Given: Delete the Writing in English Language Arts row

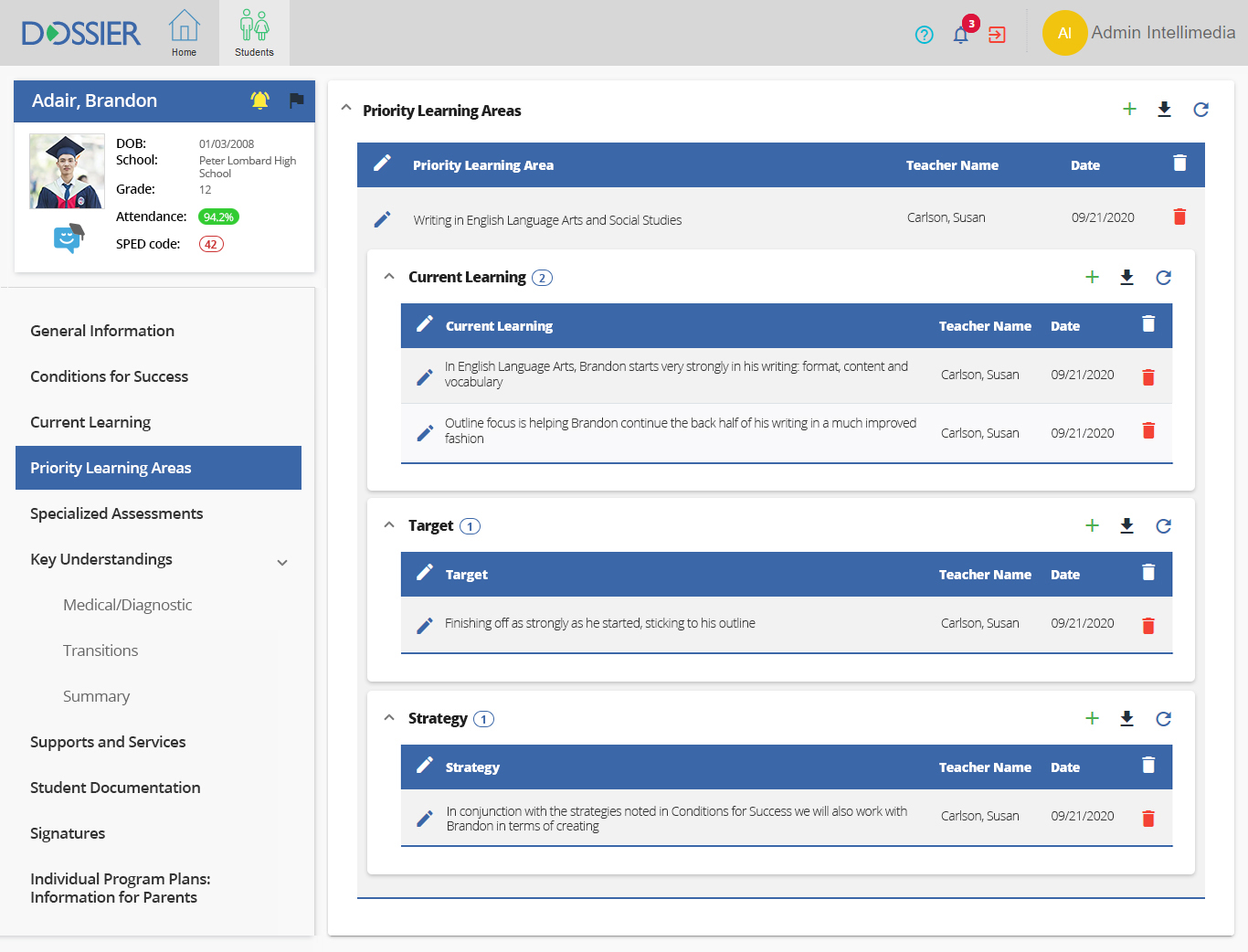Looking at the screenshot, I should pyautogui.click(x=1179, y=217).
